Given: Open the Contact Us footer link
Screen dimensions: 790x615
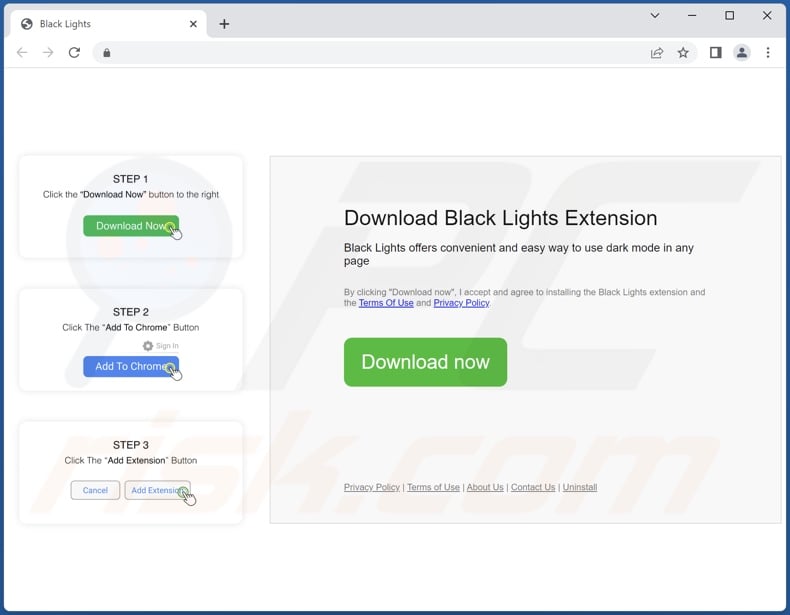Looking at the screenshot, I should coord(533,487).
